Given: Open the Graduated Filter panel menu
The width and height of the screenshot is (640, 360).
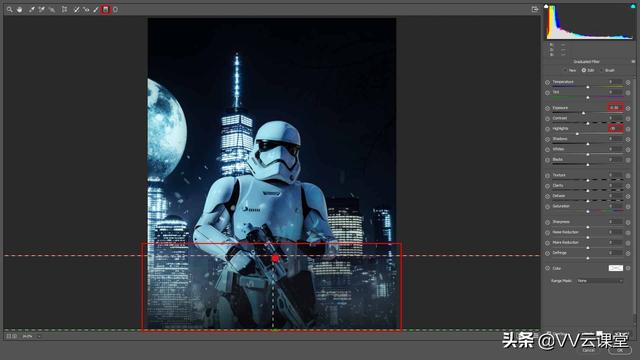Looking at the screenshot, I should [x=633, y=62].
